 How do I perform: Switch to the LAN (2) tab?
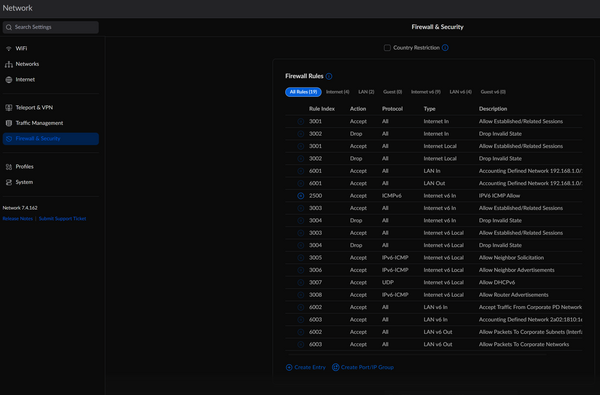click(x=366, y=92)
